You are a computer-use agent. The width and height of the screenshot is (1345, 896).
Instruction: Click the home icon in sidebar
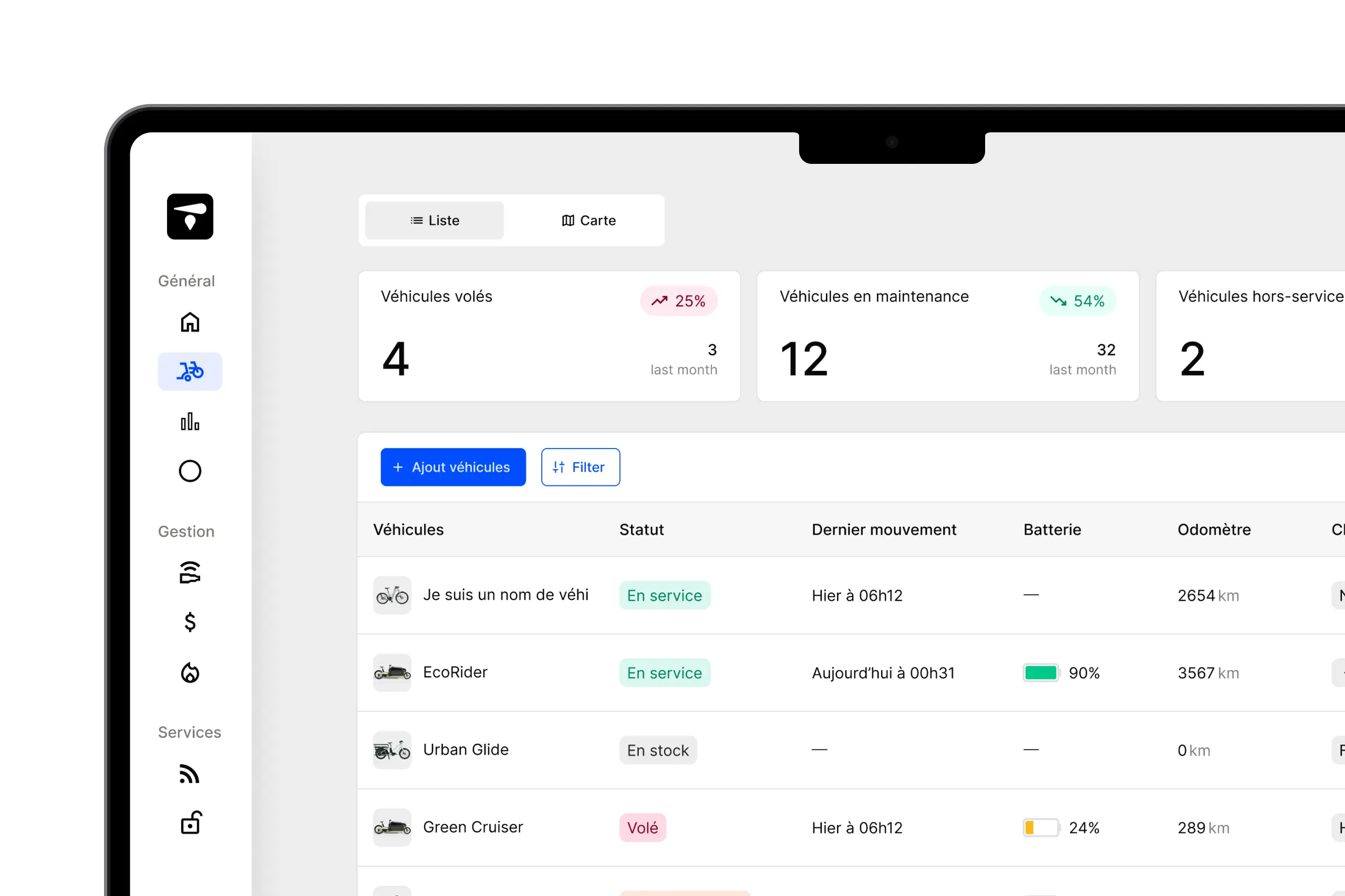pos(190,322)
